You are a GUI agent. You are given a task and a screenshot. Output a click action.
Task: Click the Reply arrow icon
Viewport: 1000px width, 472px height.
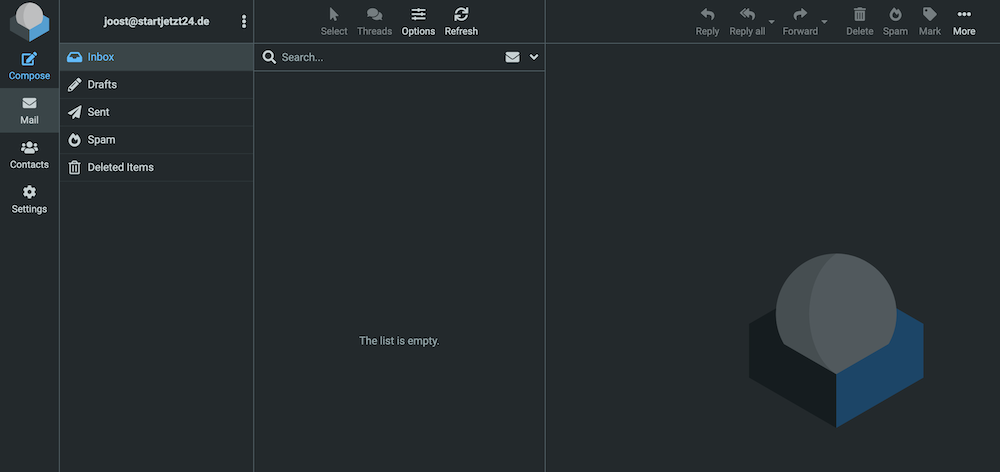tap(707, 15)
